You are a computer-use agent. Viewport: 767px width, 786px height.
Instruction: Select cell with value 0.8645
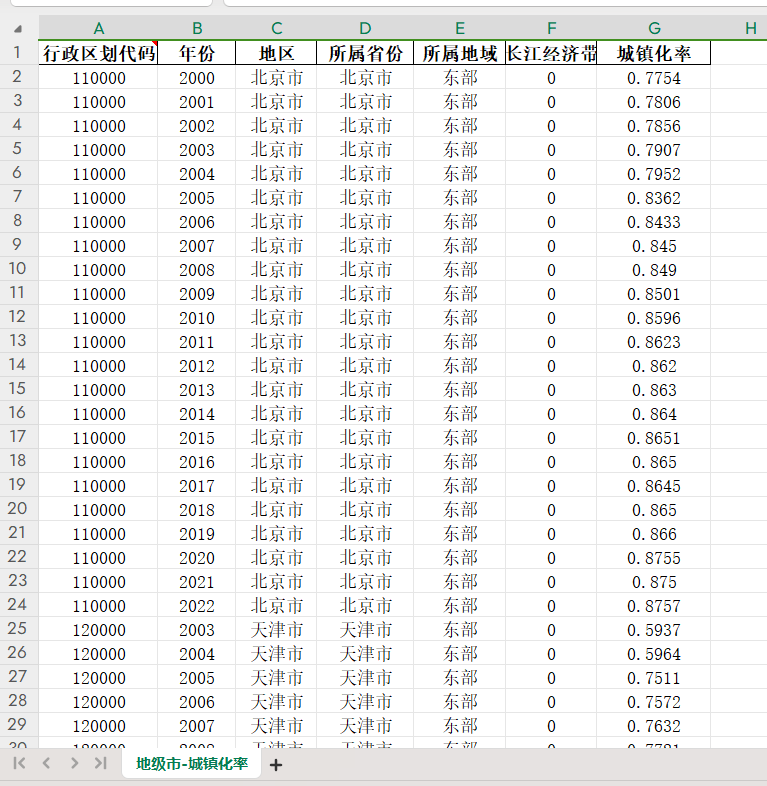click(x=654, y=486)
